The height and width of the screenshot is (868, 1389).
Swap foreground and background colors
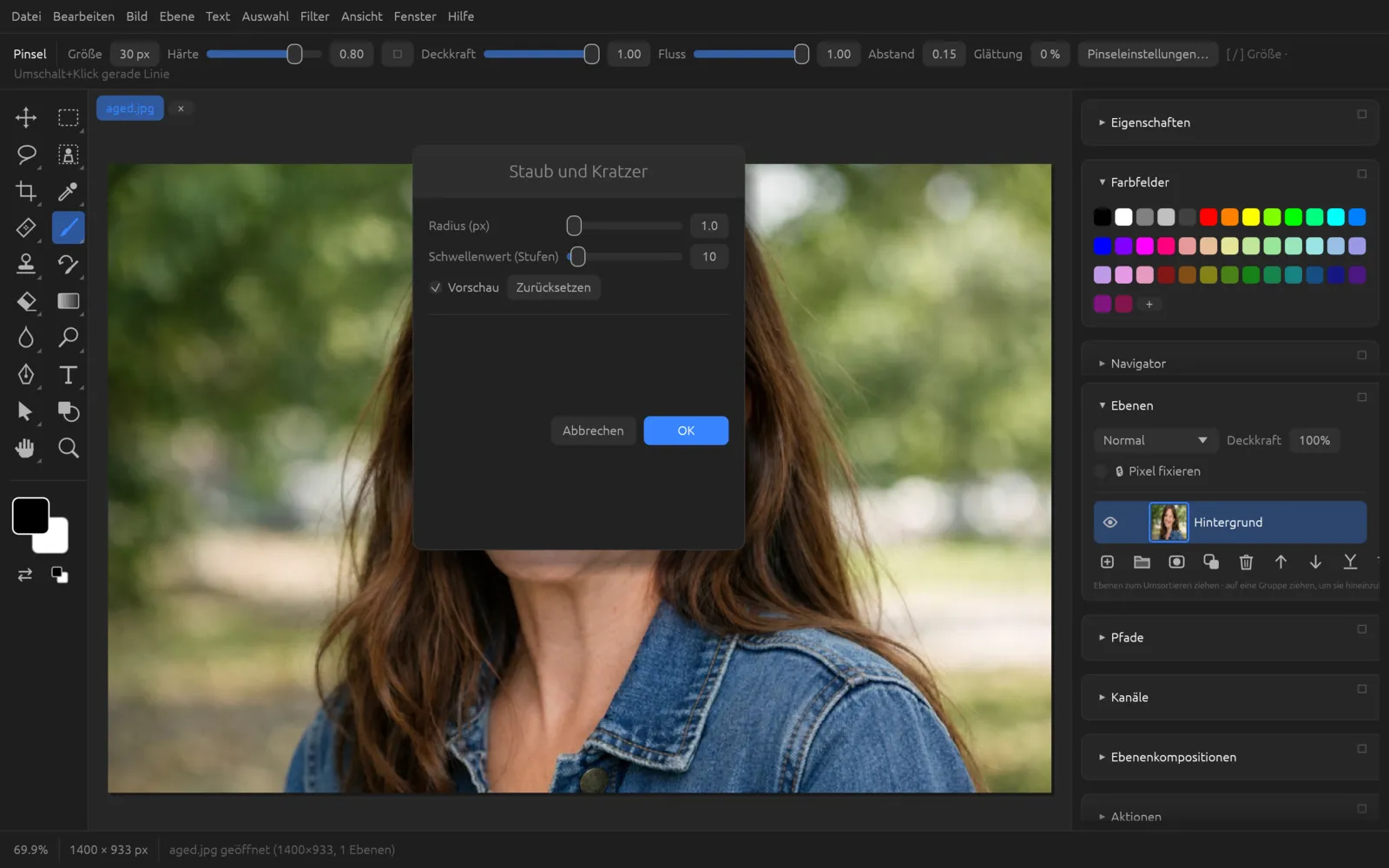point(25,575)
